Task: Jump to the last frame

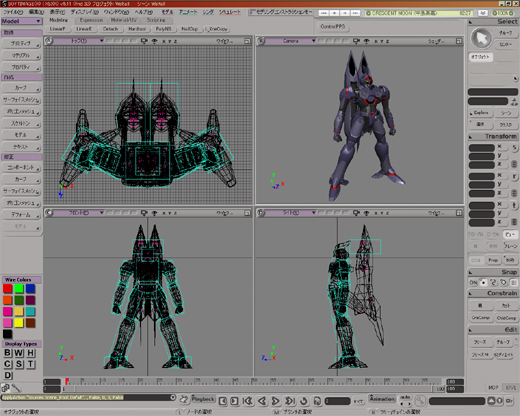Action: coord(290,401)
